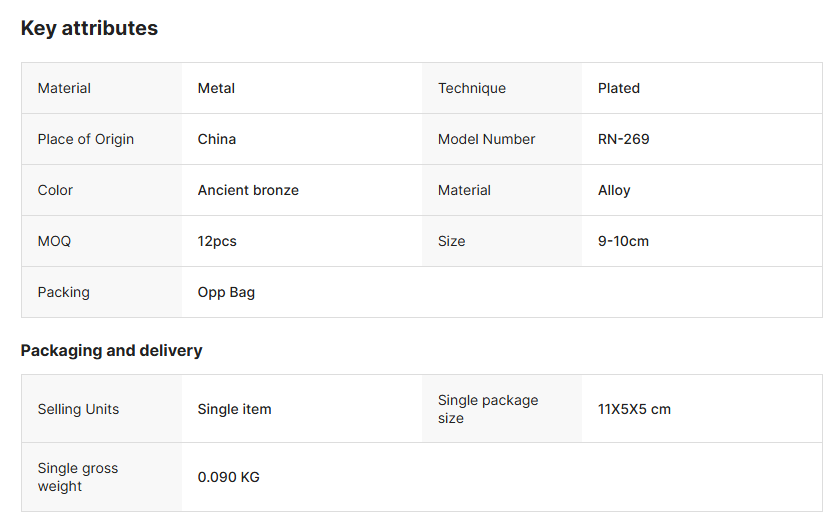
Task: Click the Plated technique value
Action: pos(618,88)
